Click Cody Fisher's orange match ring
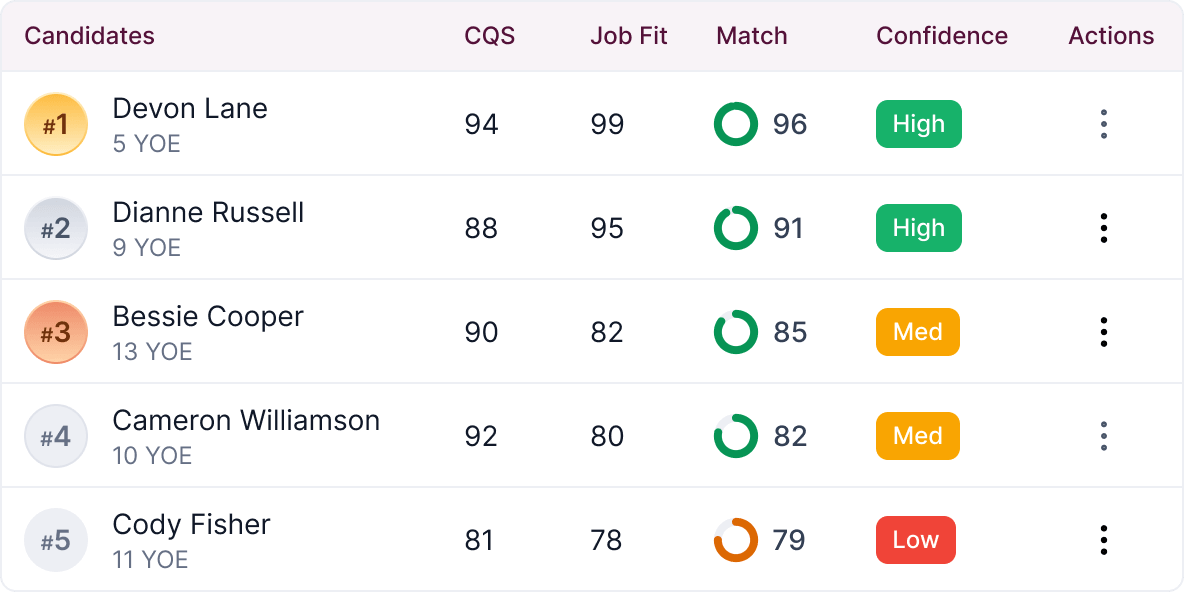 pos(735,540)
